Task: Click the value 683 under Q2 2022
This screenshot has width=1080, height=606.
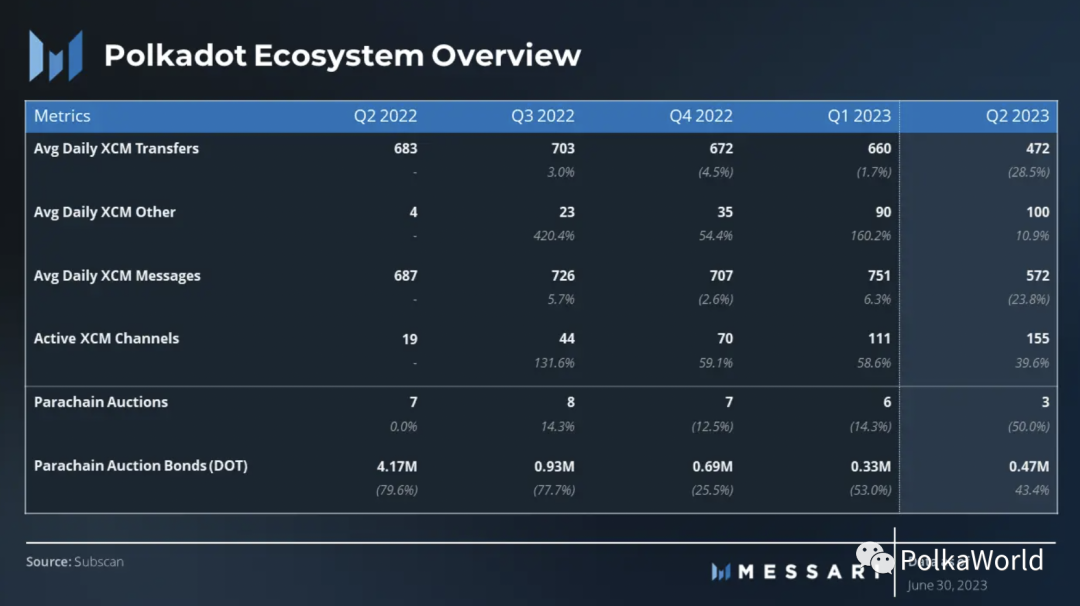Action: [x=405, y=149]
